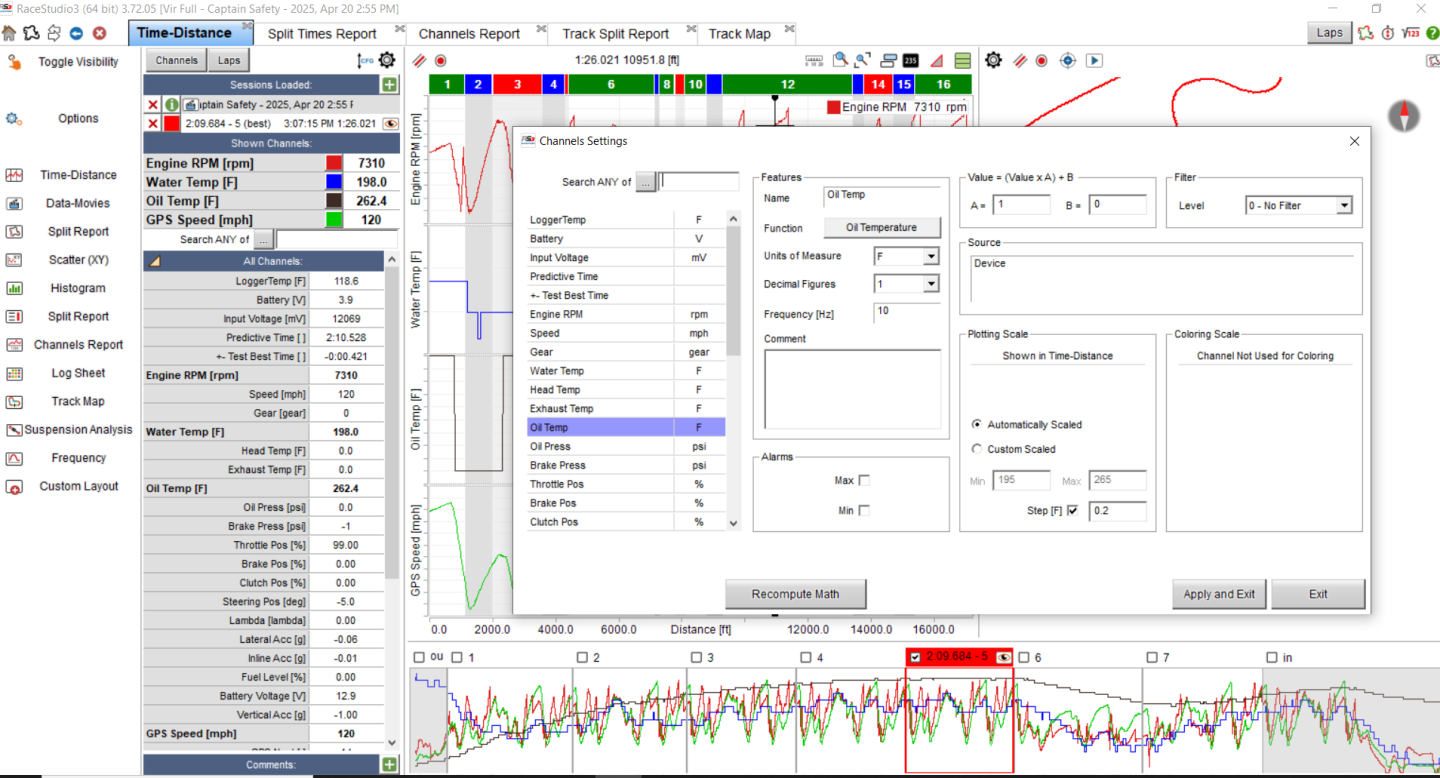
Task: Click the Toggle Visibility sidebar icon
Action: click(14, 62)
